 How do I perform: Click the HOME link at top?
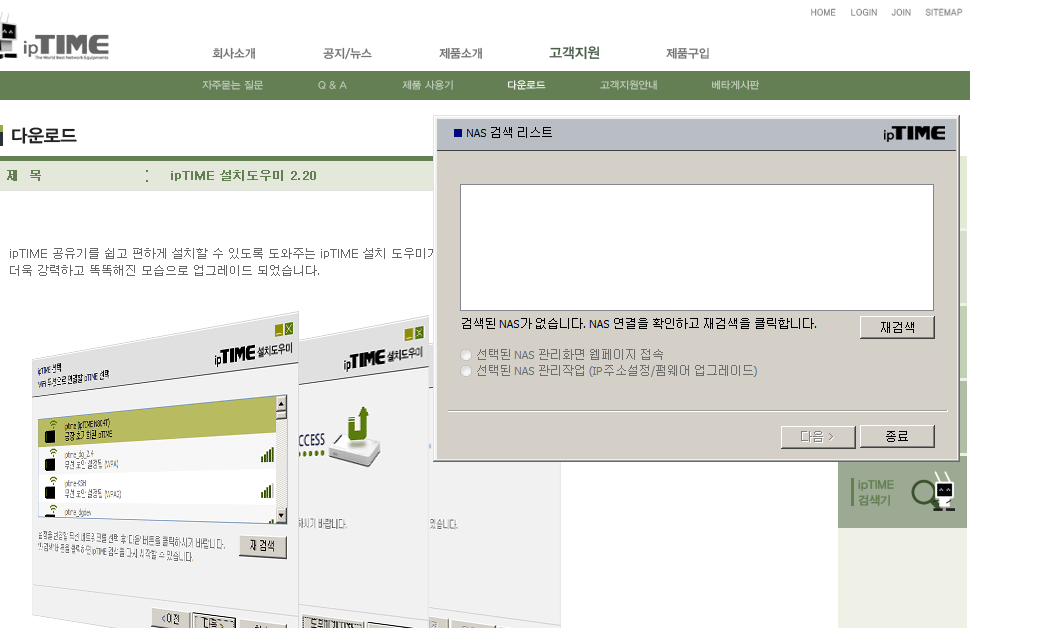(x=823, y=12)
